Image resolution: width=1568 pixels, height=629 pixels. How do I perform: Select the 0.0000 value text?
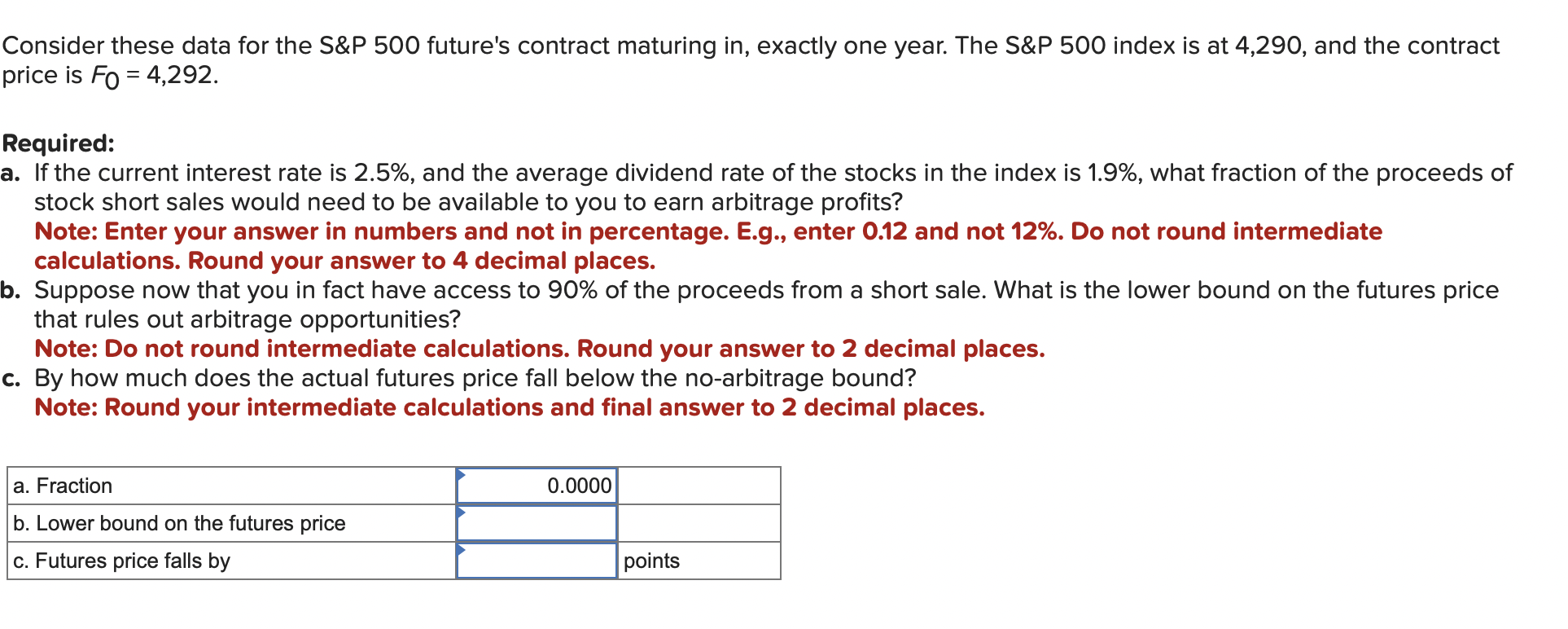coord(579,486)
